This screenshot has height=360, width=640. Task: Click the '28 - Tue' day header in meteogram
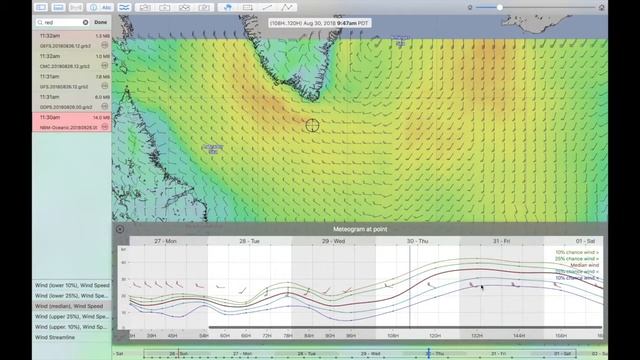249,241
